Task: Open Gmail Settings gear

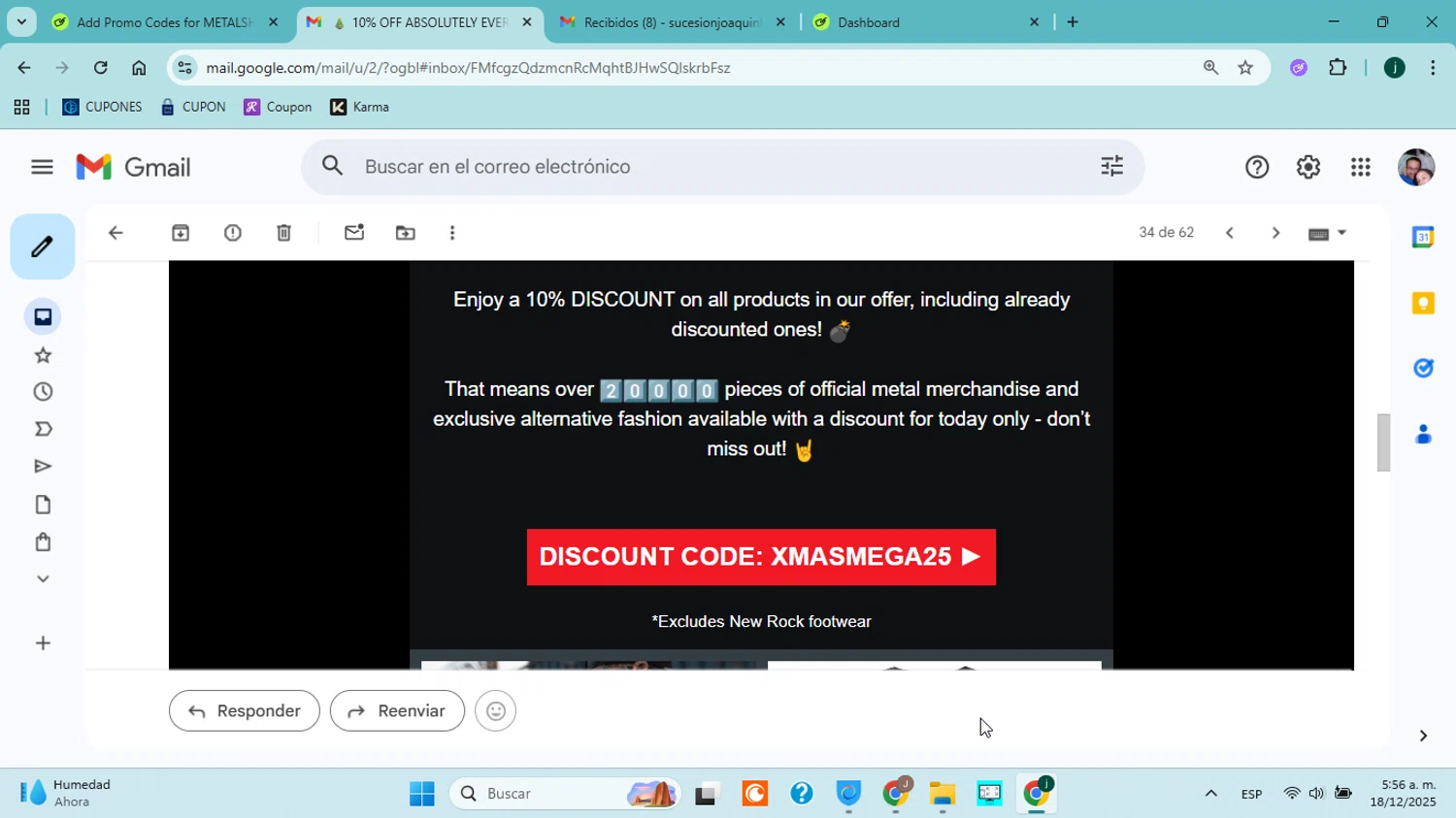Action: (x=1308, y=167)
